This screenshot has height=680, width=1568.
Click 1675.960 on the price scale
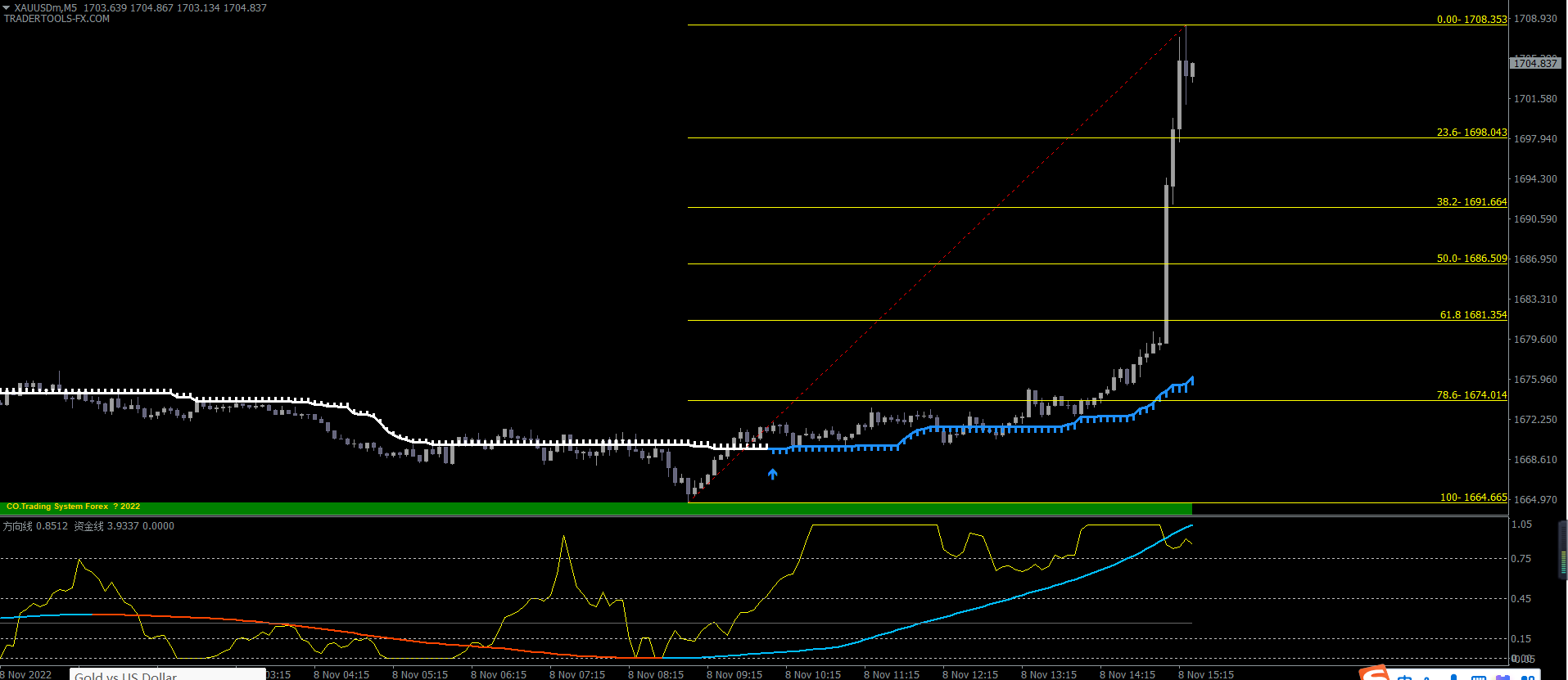click(x=1535, y=379)
